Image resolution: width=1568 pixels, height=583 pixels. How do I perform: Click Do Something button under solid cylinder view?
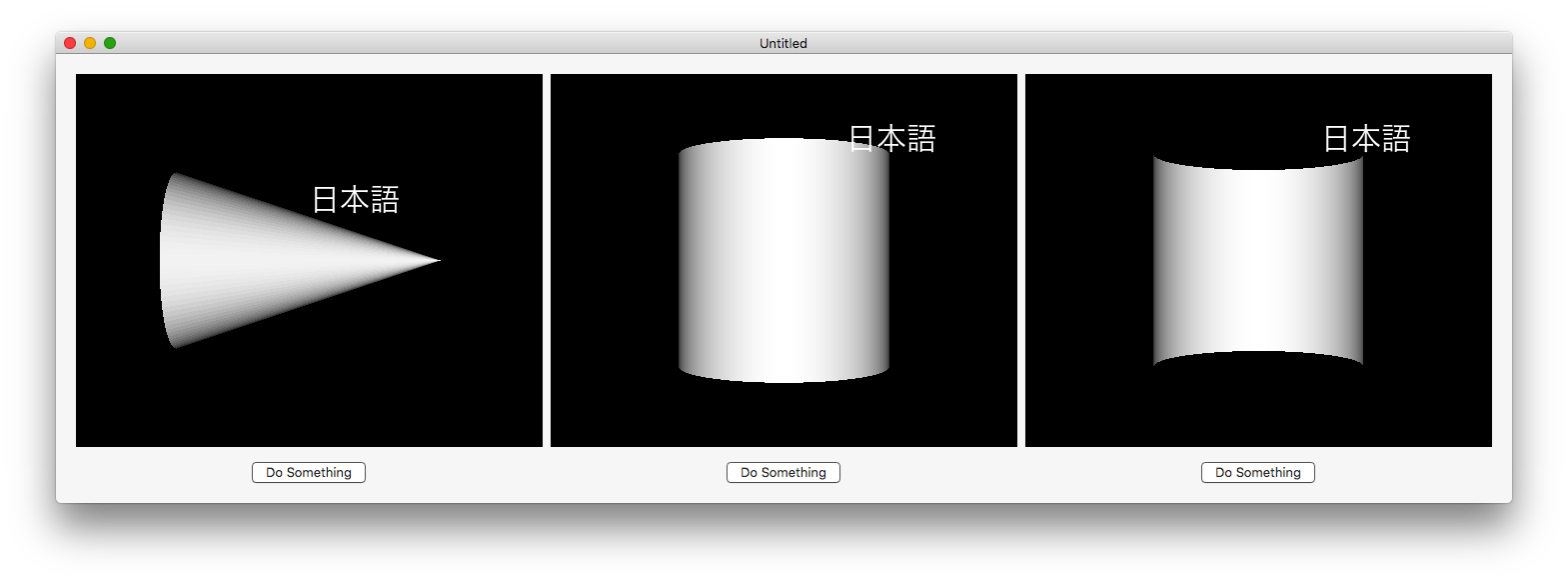click(784, 472)
